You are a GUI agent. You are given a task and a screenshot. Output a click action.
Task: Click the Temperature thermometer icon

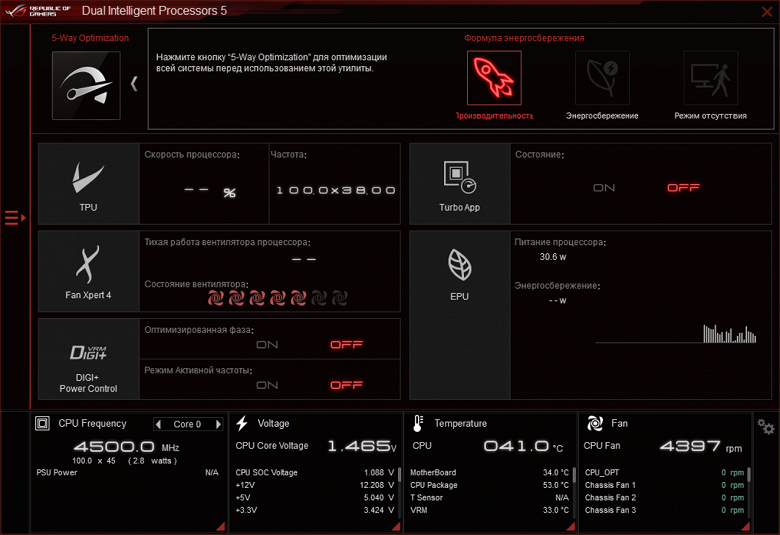coord(418,424)
